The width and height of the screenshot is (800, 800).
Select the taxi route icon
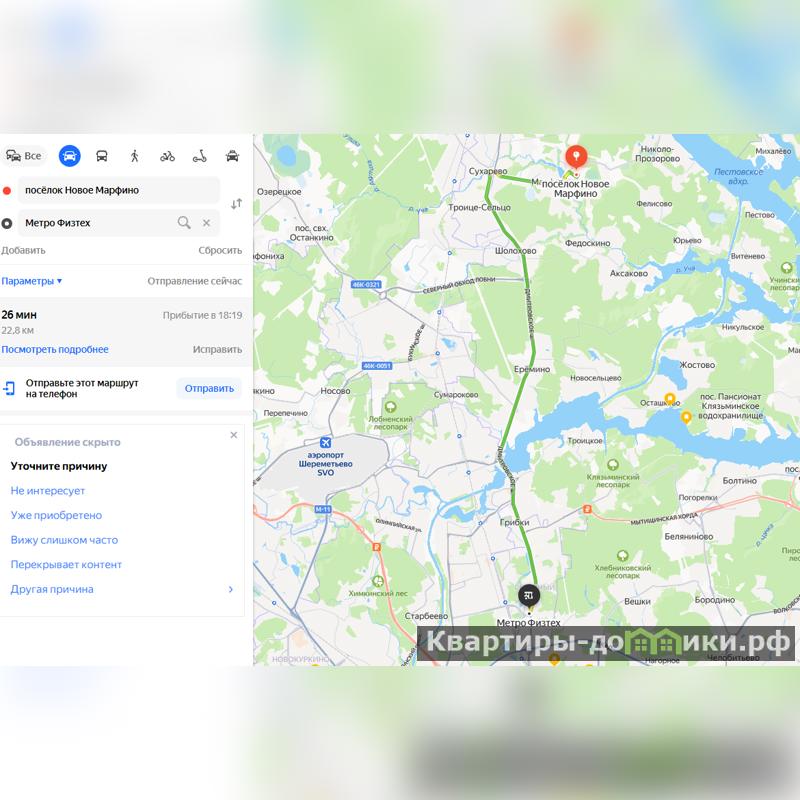[232, 156]
